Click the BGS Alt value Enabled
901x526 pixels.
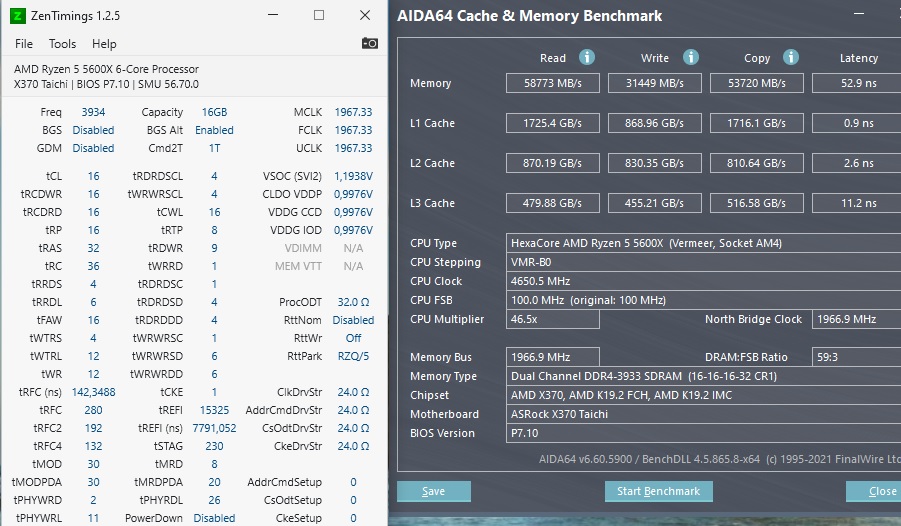pyautogui.click(x=214, y=130)
